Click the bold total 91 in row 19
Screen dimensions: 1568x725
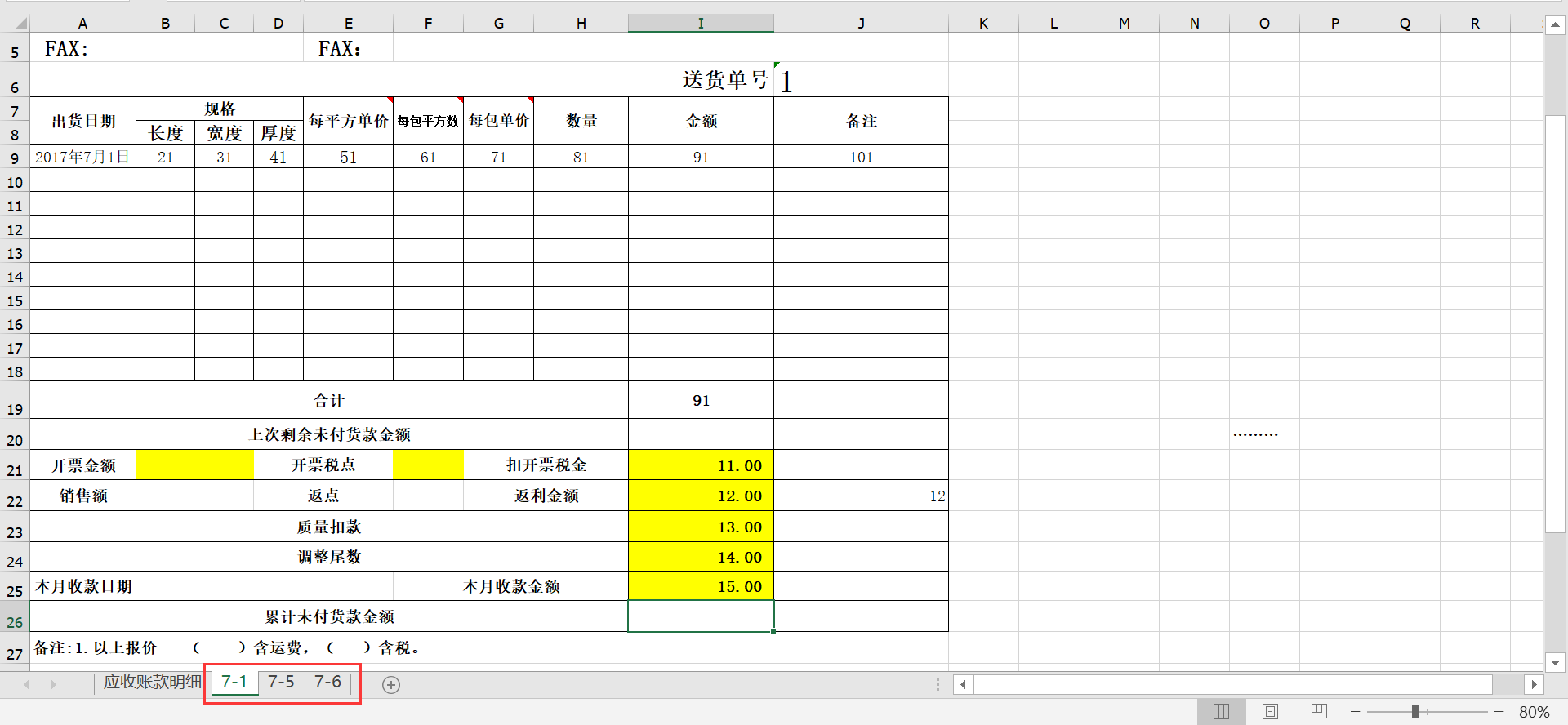tap(701, 400)
